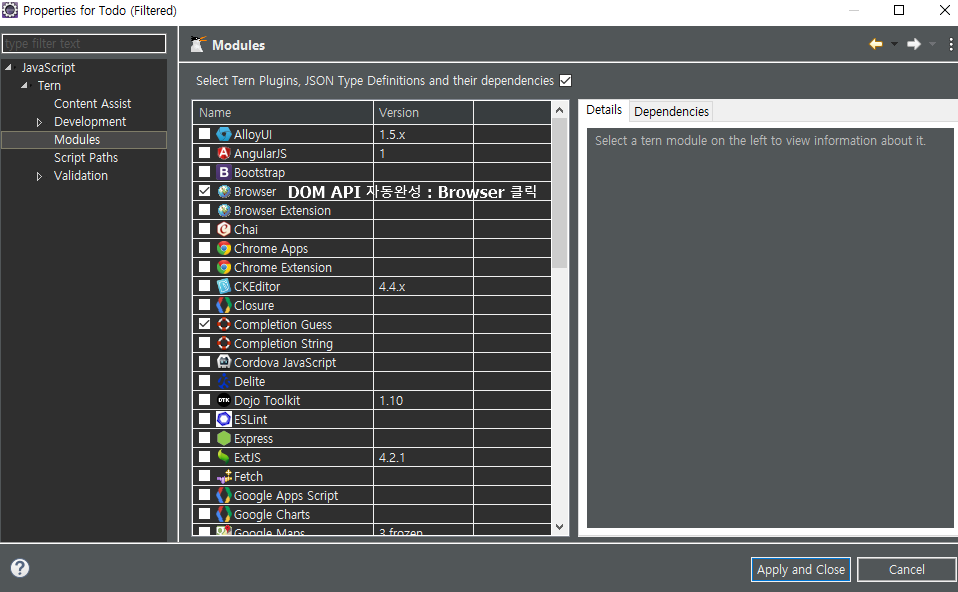The height and width of the screenshot is (592, 958).
Task: Open forward history dropdown arrow
Action: click(x=932, y=44)
